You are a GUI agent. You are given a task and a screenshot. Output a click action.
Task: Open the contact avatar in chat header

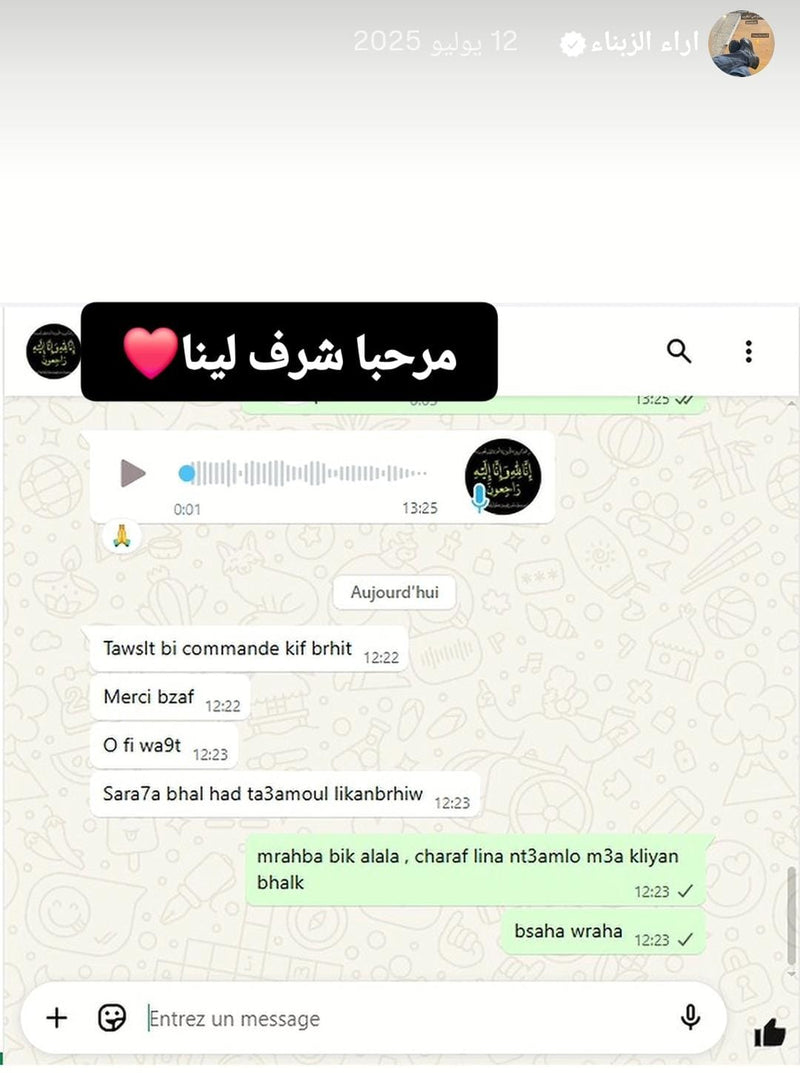(53, 351)
